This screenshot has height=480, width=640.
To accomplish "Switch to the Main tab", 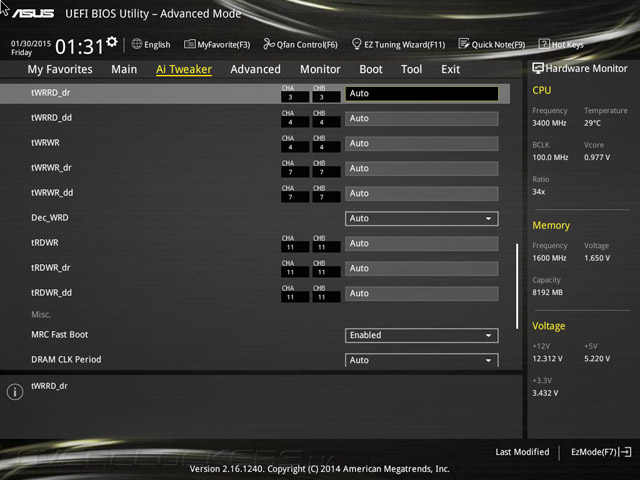I will pos(124,69).
